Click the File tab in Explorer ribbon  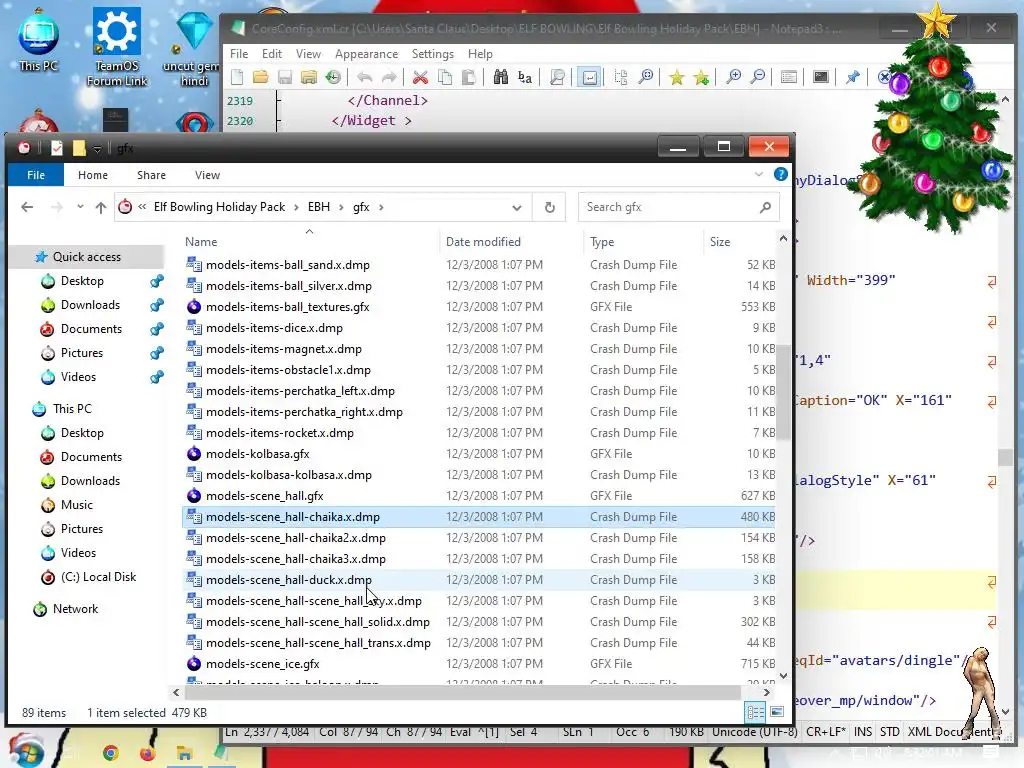[x=36, y=175]
